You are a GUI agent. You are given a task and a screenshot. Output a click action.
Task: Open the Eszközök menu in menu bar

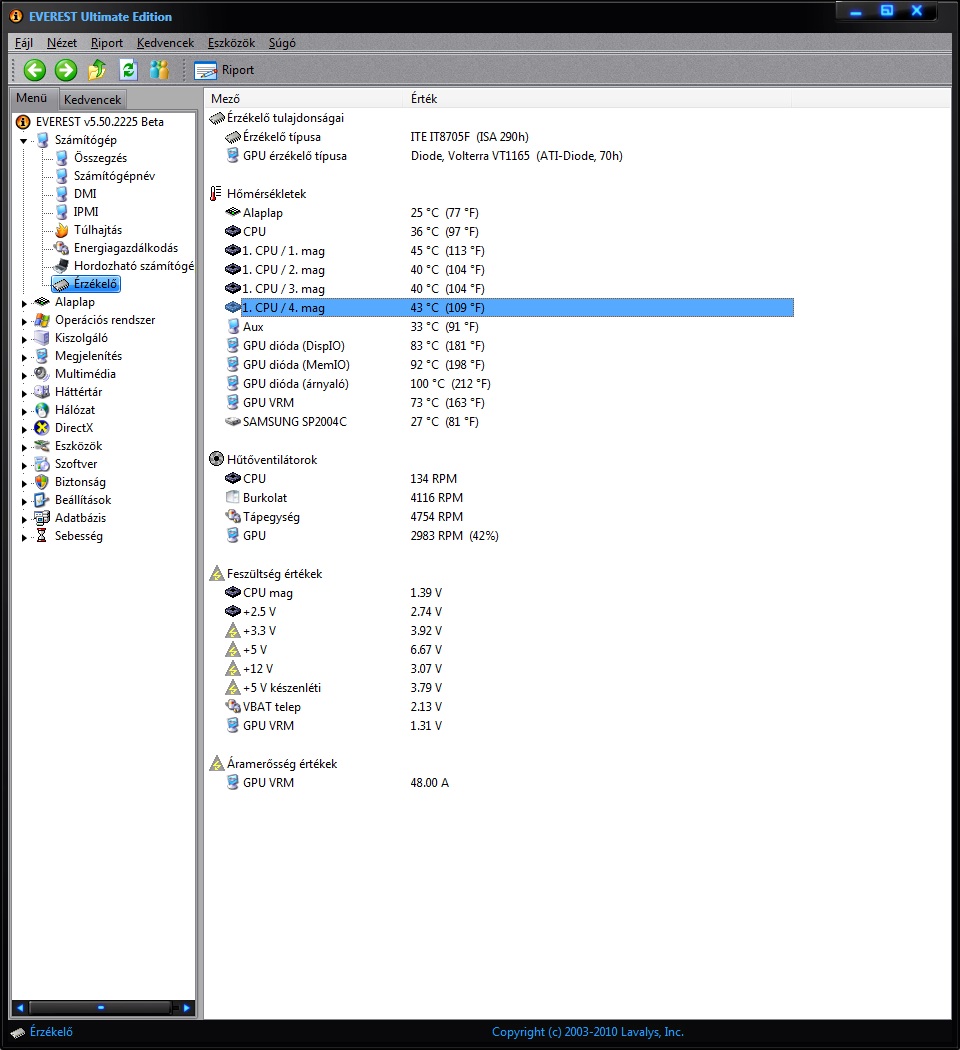tap(231, 43)
